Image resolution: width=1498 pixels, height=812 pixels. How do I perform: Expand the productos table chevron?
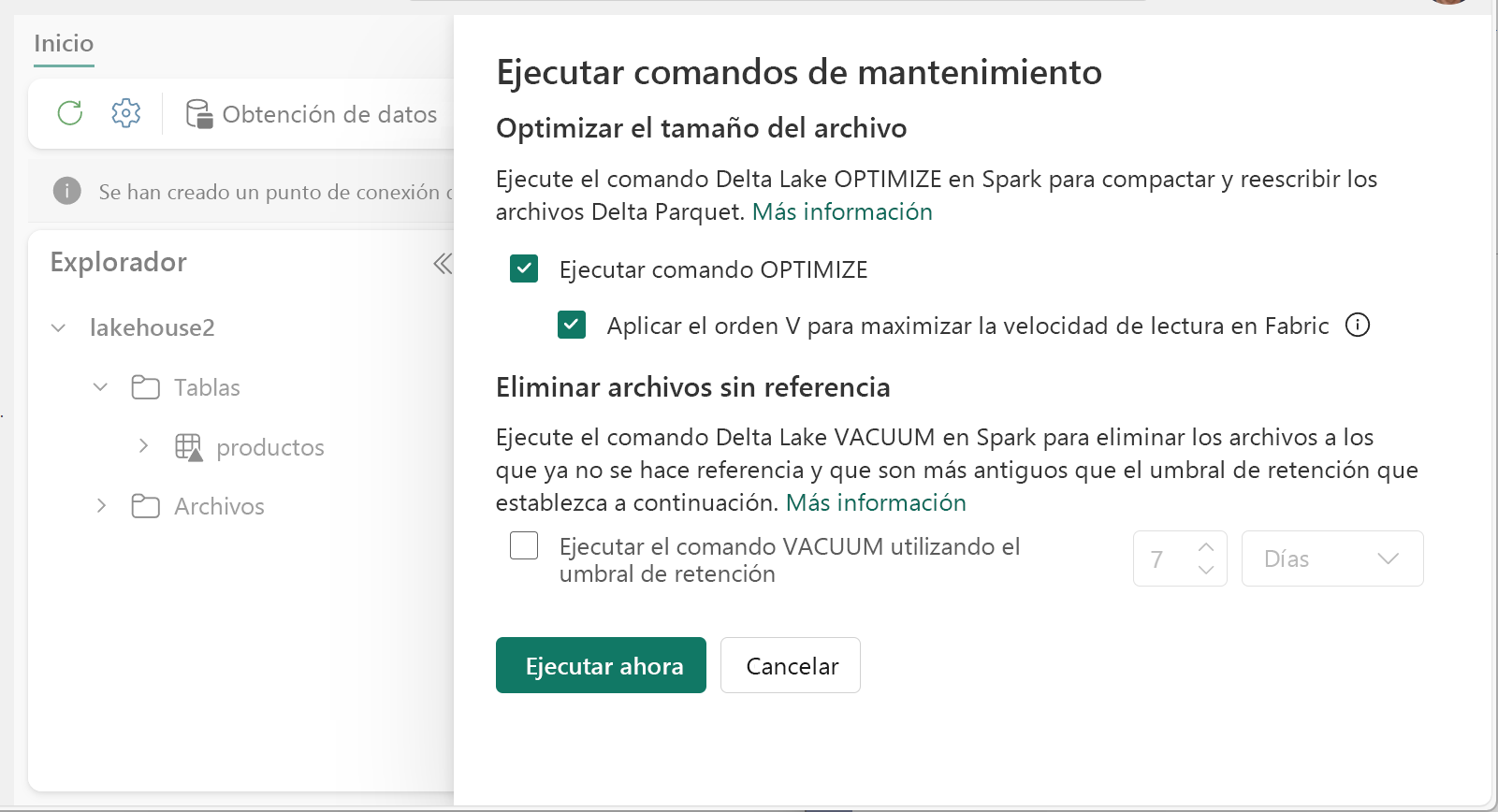pyautogui.click(x=143, y=446)
